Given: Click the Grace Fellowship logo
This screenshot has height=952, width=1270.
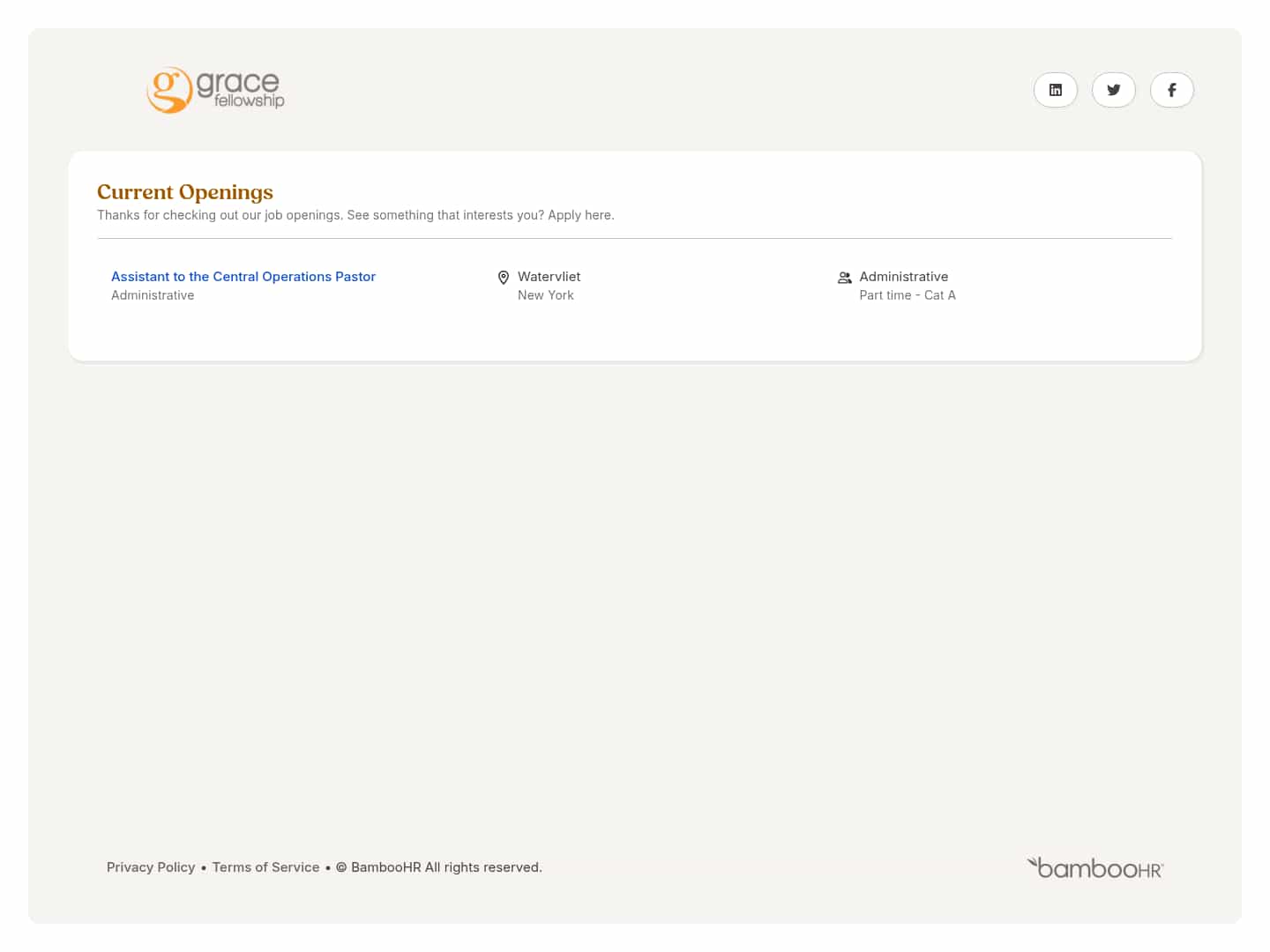Looking at the screenshot, I should pos(215,90).
